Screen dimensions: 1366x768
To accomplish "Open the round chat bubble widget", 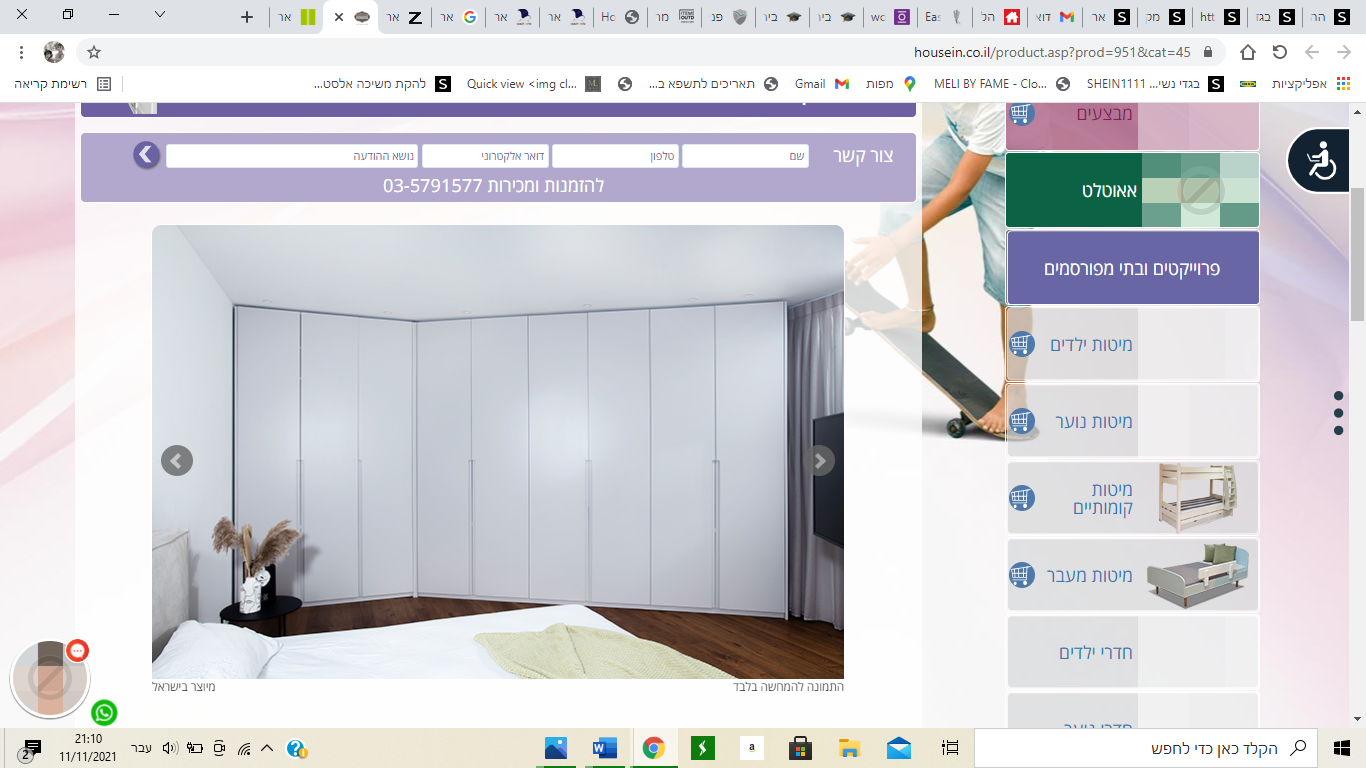I will coord(50,680).
